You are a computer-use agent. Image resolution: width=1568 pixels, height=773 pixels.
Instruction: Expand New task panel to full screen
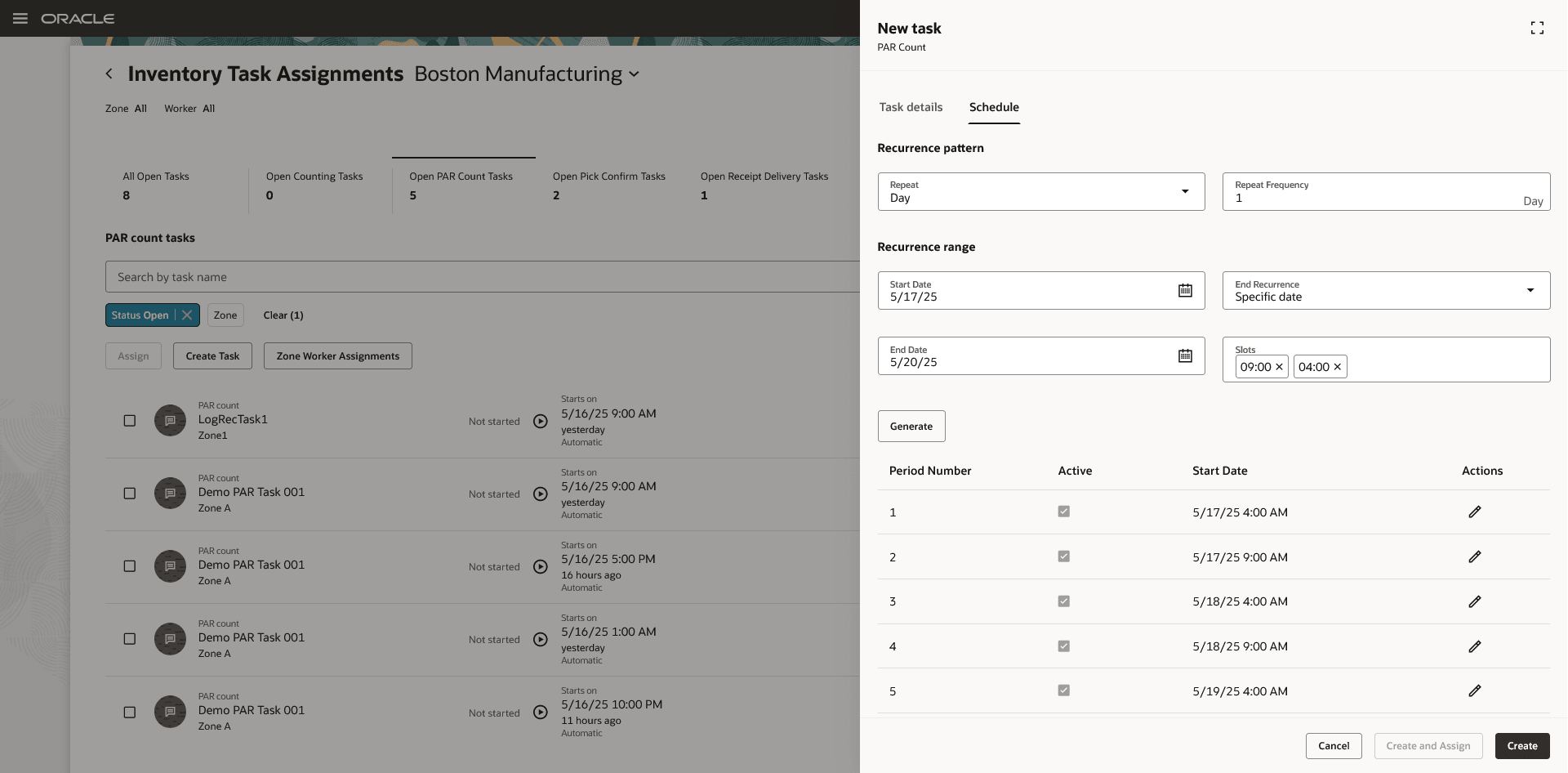[x=1537, y=29]
